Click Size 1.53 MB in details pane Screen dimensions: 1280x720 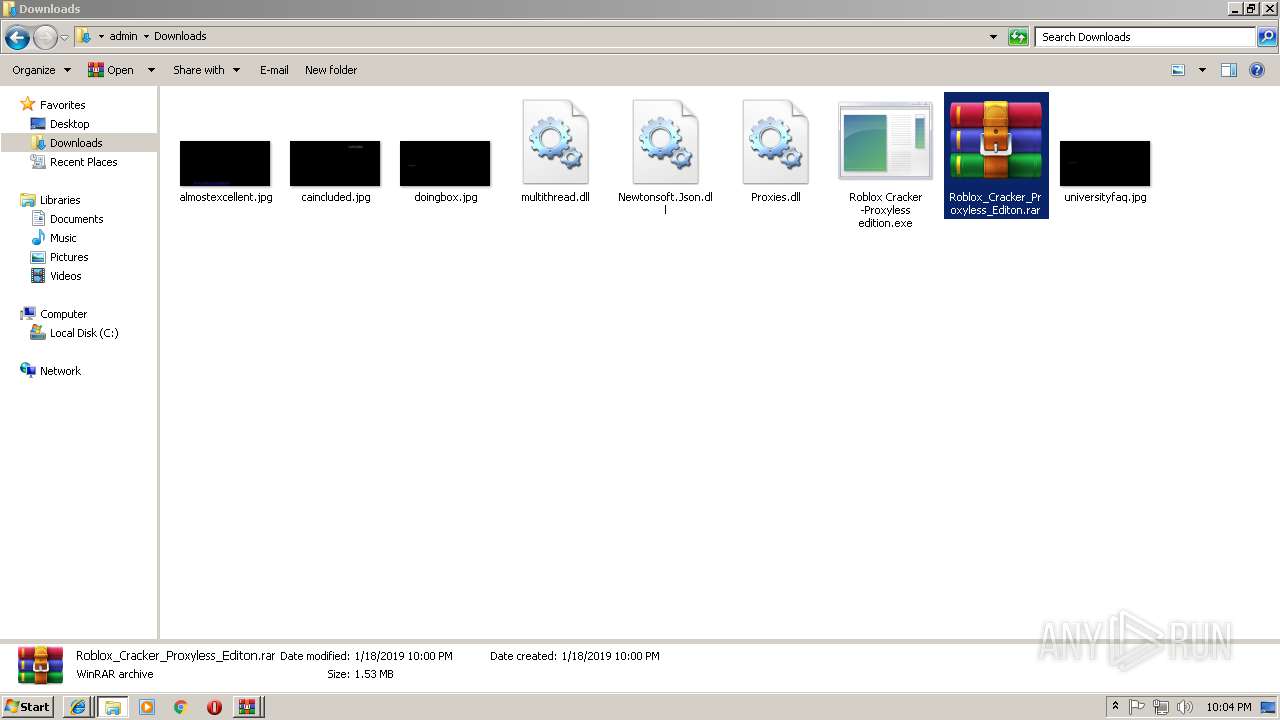[x=360, y=674]
